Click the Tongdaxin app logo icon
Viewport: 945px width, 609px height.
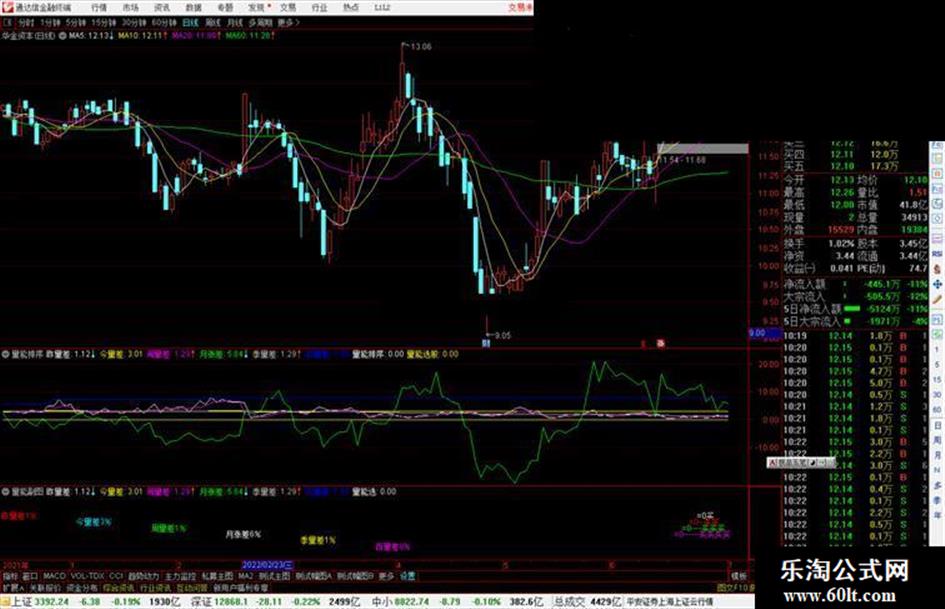(7, 7)
